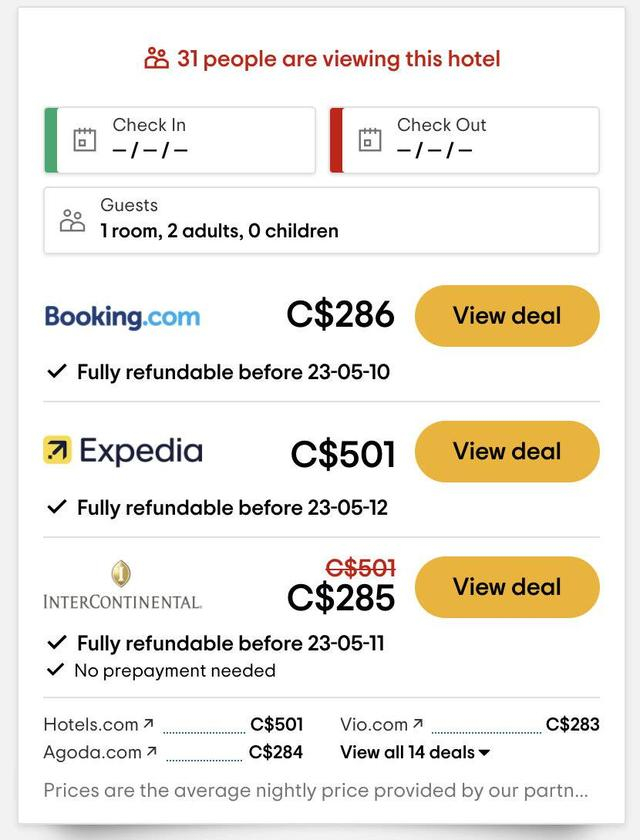Click the Booking.com C$286 price
This screenshot has width=640, height=840.
point(340,315)
